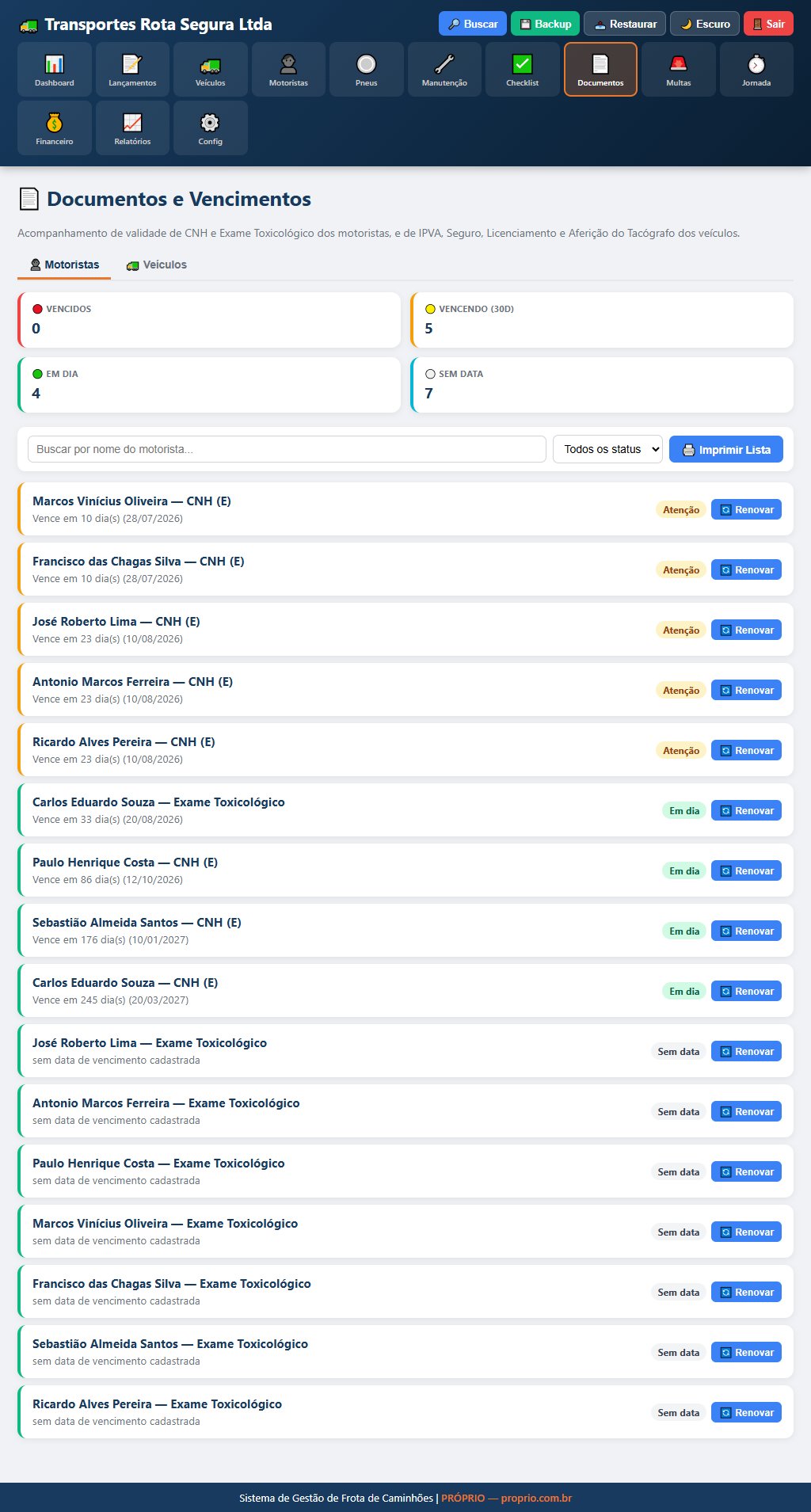Click the Imprimir Lista button
Viewport: 811px width, 1512px height.
726,449
